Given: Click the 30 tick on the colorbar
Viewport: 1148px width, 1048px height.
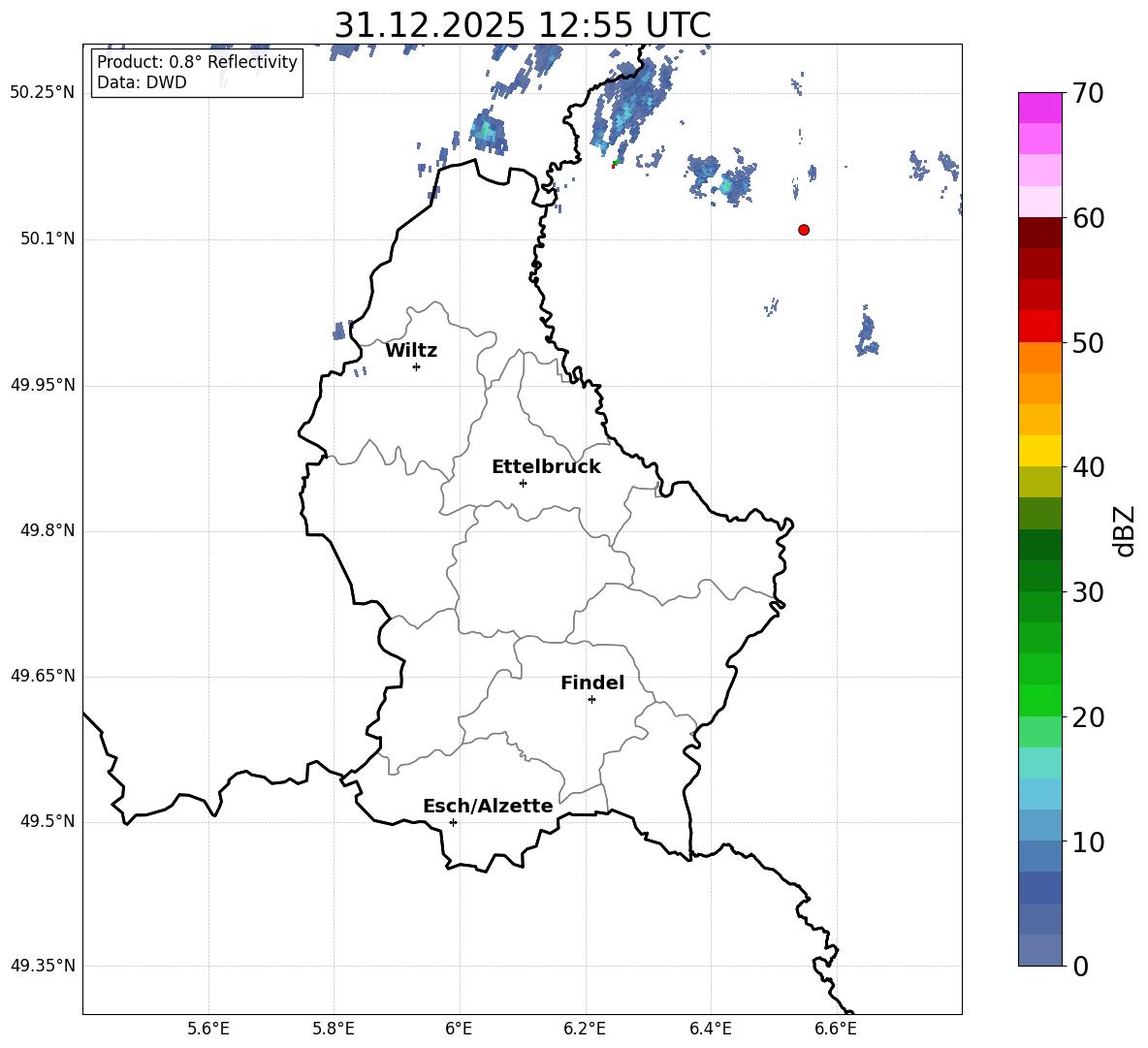Looking at the screenshot, I should coord(1088,592).
